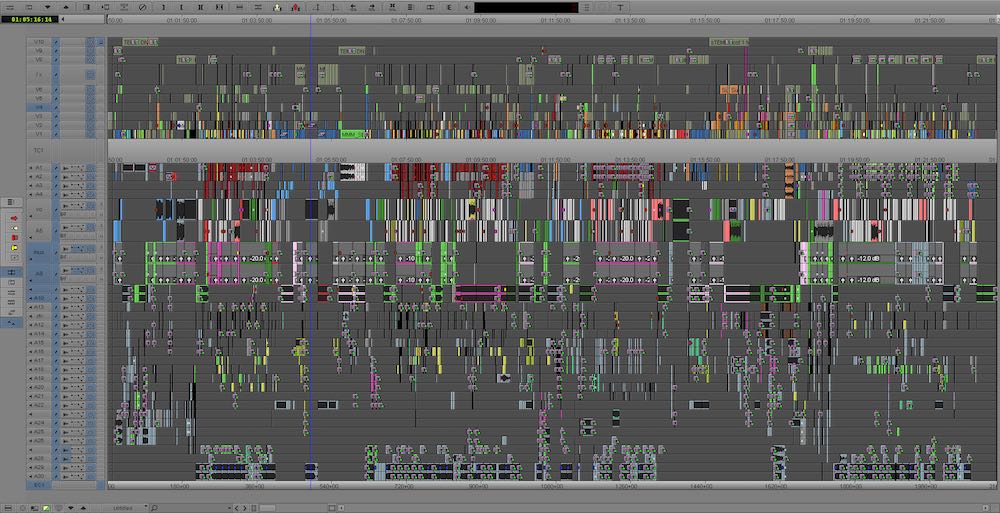Image resolution: width=1000 pixels, height=513 pixels.
Task: Click the master timecode display 01:05:16:14
Action: (31, 19)
